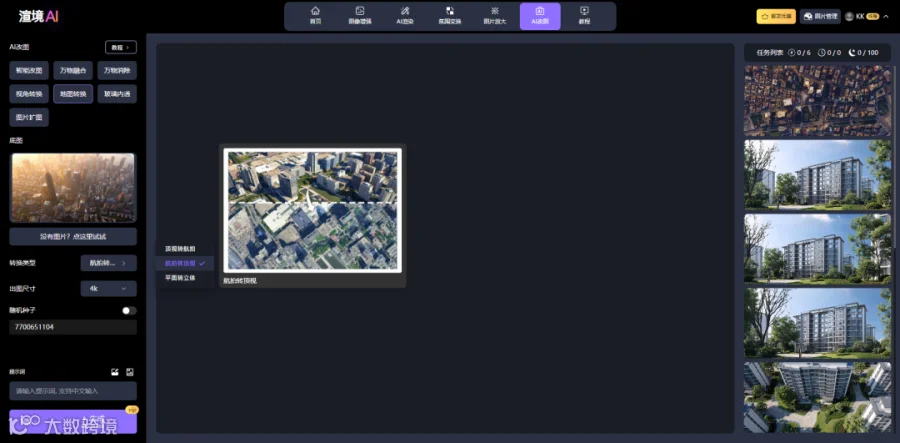Open the 教程 tab in top navigation
The image size is (900, 443).
(x=584, y=16)
